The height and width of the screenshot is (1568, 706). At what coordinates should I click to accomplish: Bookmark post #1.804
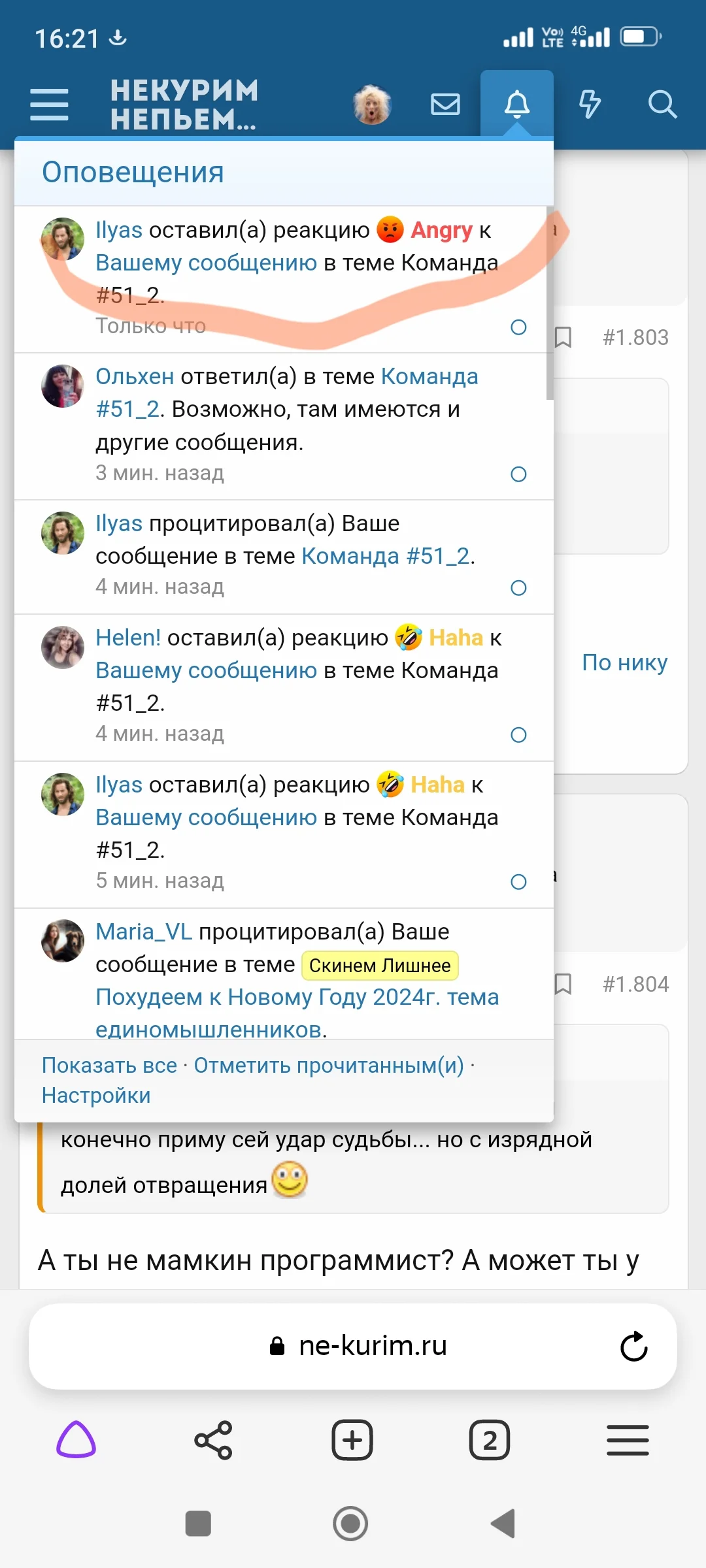(563, 984)
